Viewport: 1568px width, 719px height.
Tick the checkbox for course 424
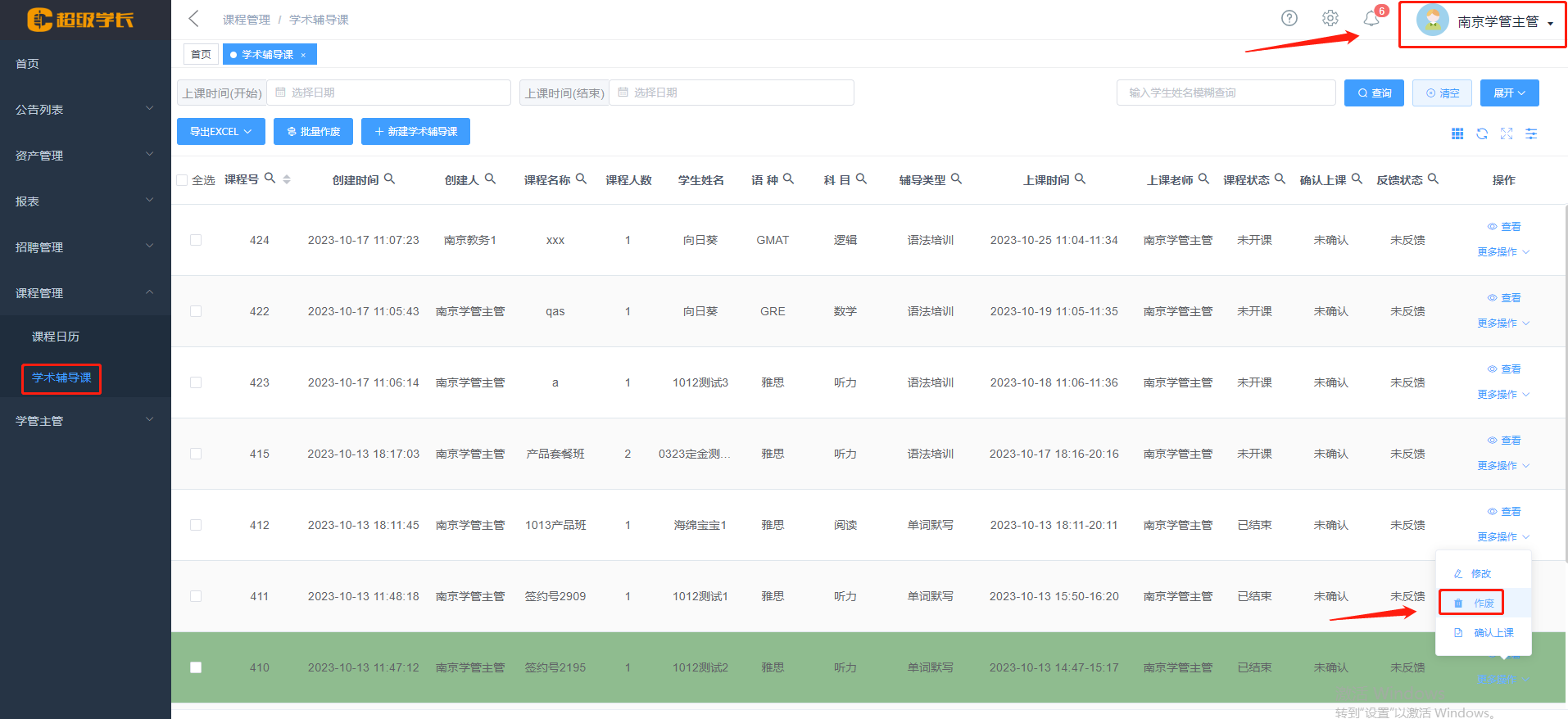coord(196,240)
